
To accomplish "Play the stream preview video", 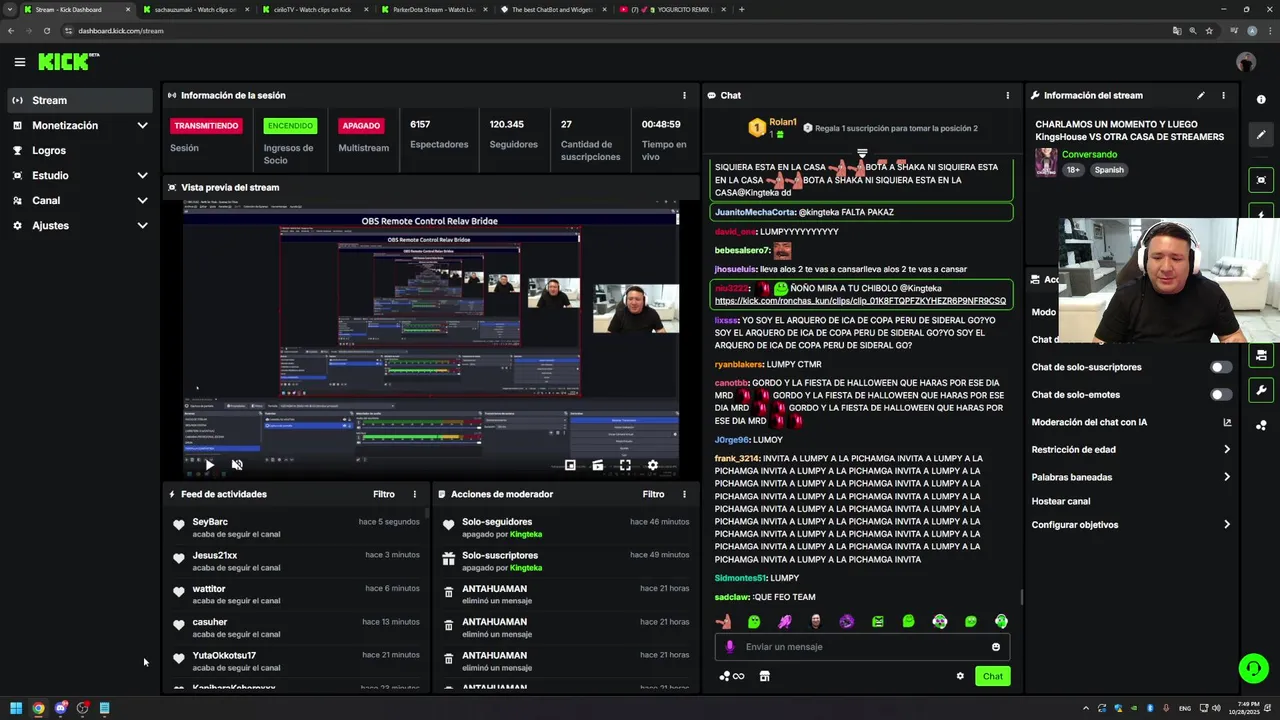I will (x=209, y=464).
